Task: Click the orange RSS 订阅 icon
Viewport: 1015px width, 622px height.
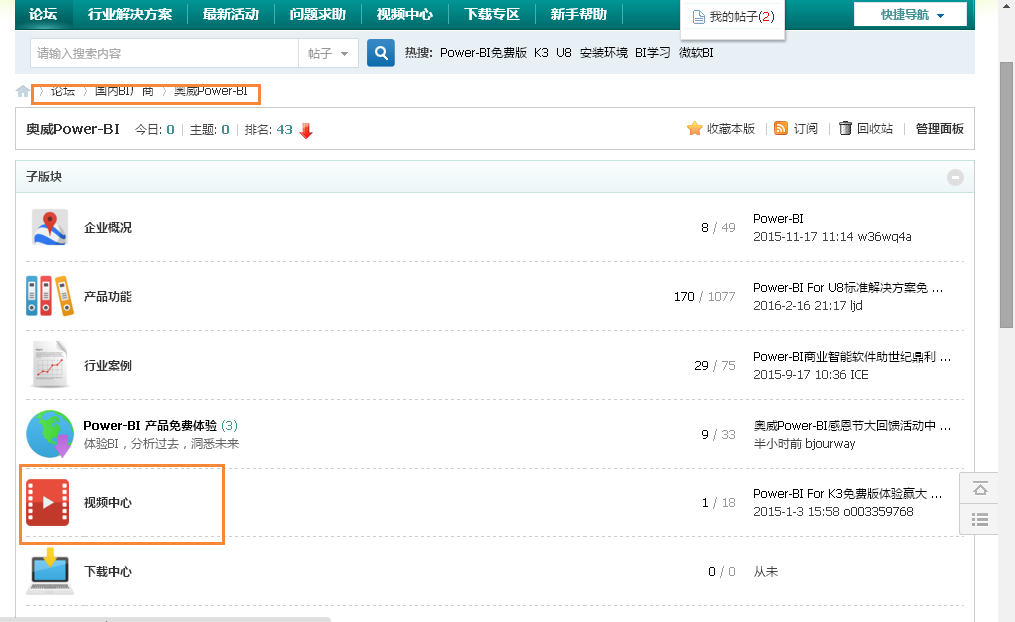Action: pos(781,129)
